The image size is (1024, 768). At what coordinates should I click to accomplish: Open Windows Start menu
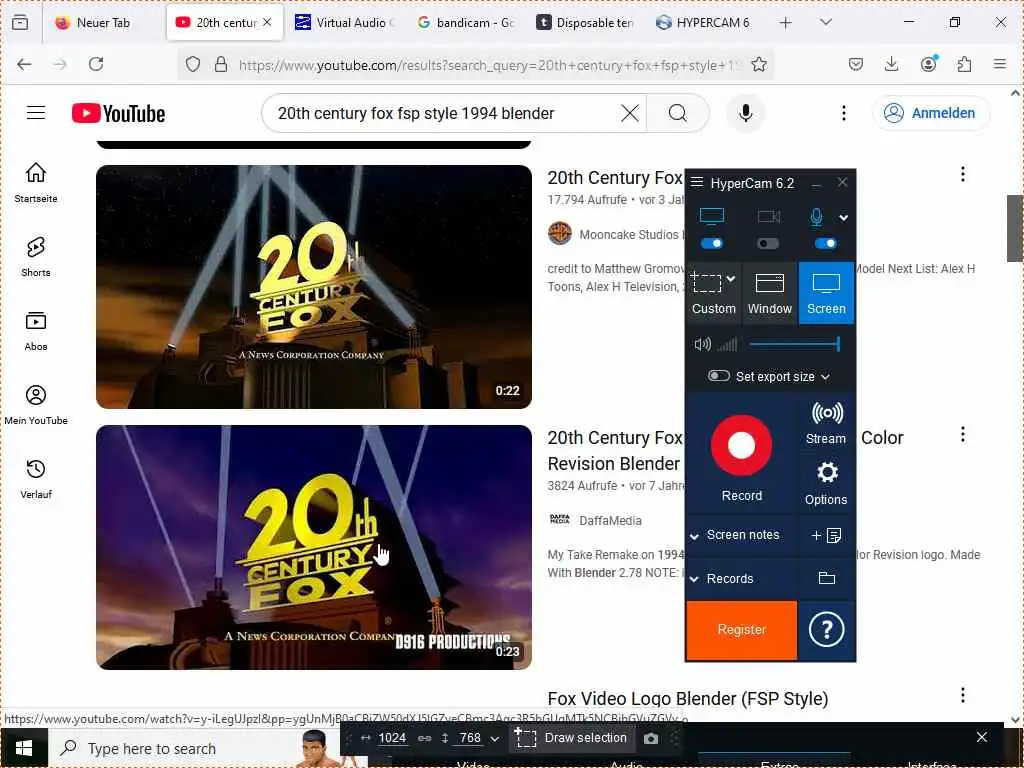(x=24, y=748)
